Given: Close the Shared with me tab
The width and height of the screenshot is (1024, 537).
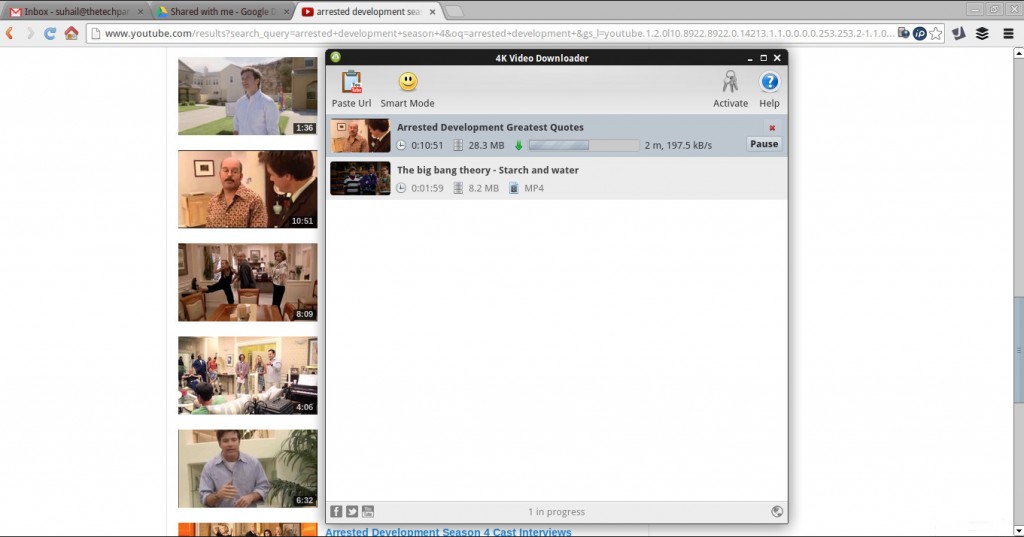Looking at the screenshot, I should (286, 12).
